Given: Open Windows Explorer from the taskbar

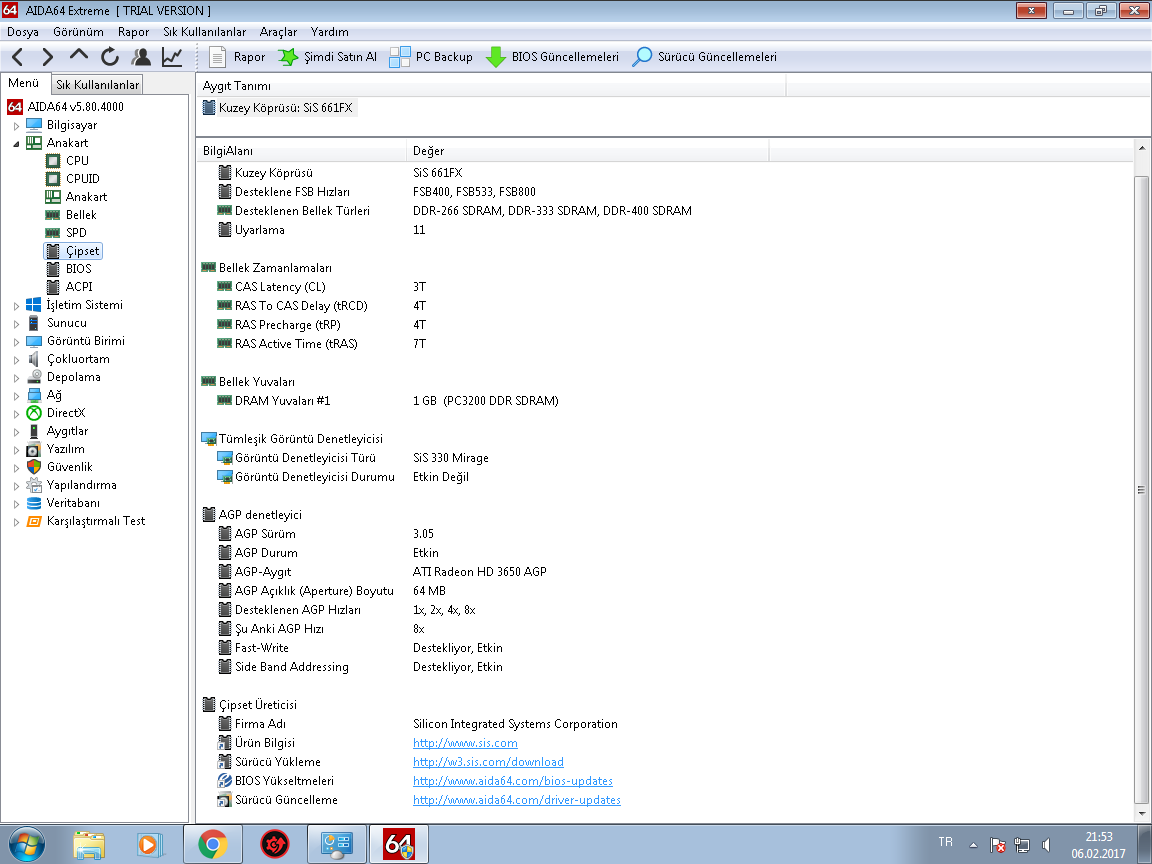Looking at the screenshot, I should [x=89, y=844].
